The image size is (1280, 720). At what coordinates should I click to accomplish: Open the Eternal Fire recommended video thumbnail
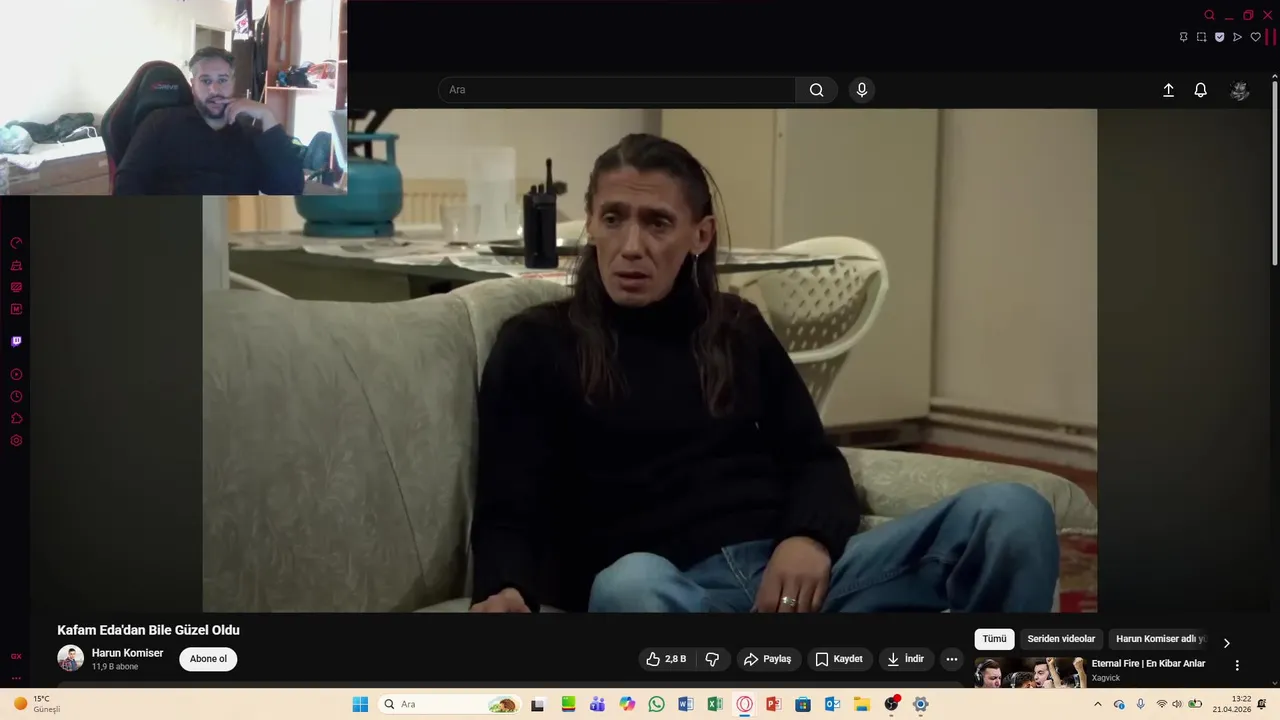coord(1030,672)
